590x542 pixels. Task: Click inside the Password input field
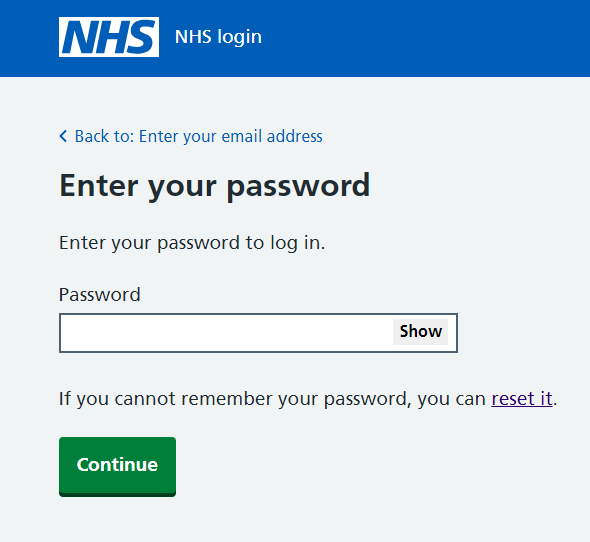point(226,333)
